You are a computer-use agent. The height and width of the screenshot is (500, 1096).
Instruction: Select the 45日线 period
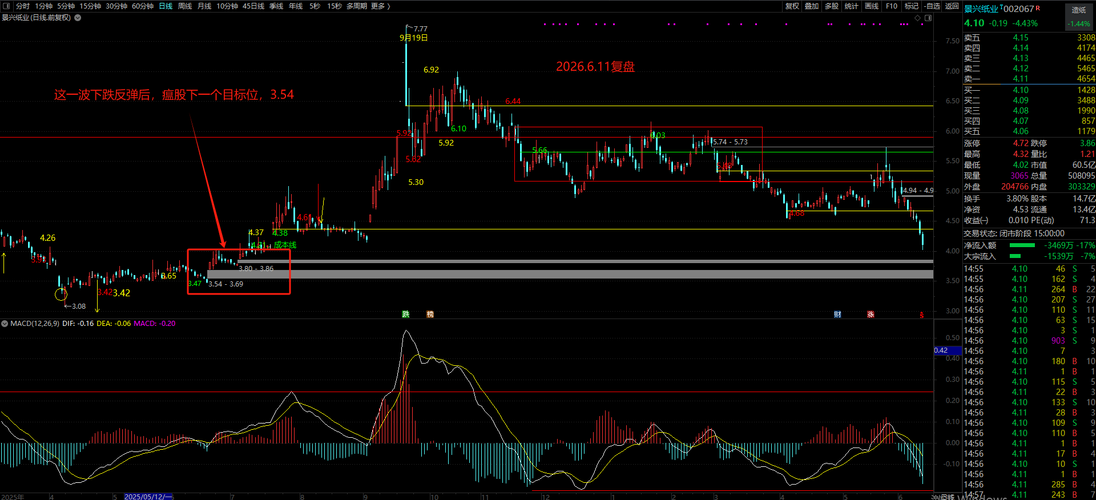click(253, 6)
